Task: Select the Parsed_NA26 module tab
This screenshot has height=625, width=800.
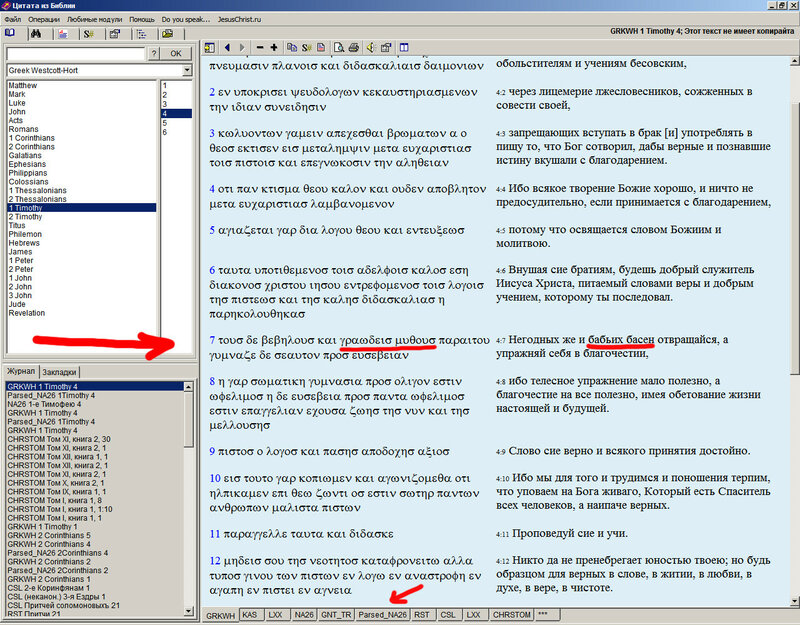Action: [383, 615]
